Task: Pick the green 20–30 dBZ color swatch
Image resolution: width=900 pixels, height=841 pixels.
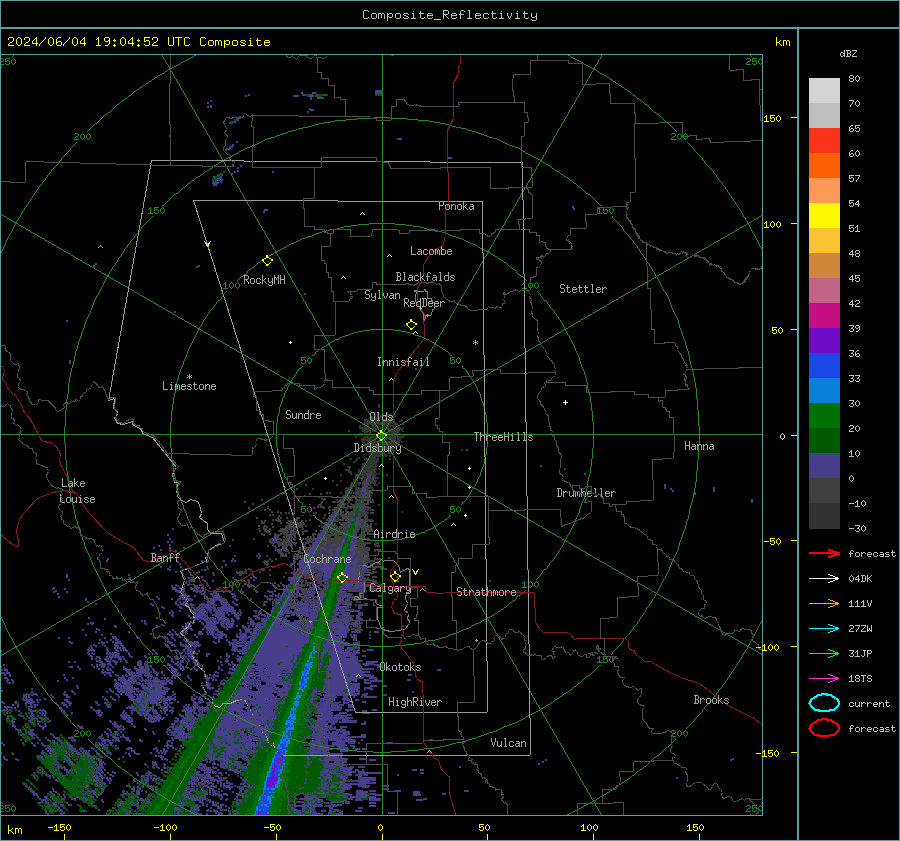Action: [x=824, y=416]
